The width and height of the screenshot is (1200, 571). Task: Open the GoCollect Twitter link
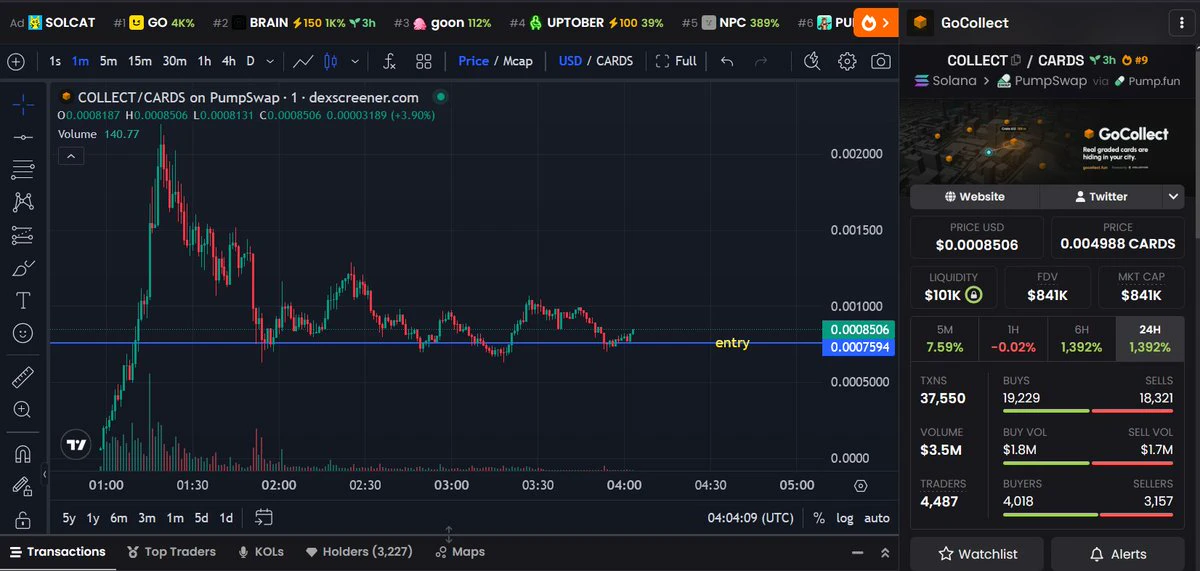[x=1101, y=197]
